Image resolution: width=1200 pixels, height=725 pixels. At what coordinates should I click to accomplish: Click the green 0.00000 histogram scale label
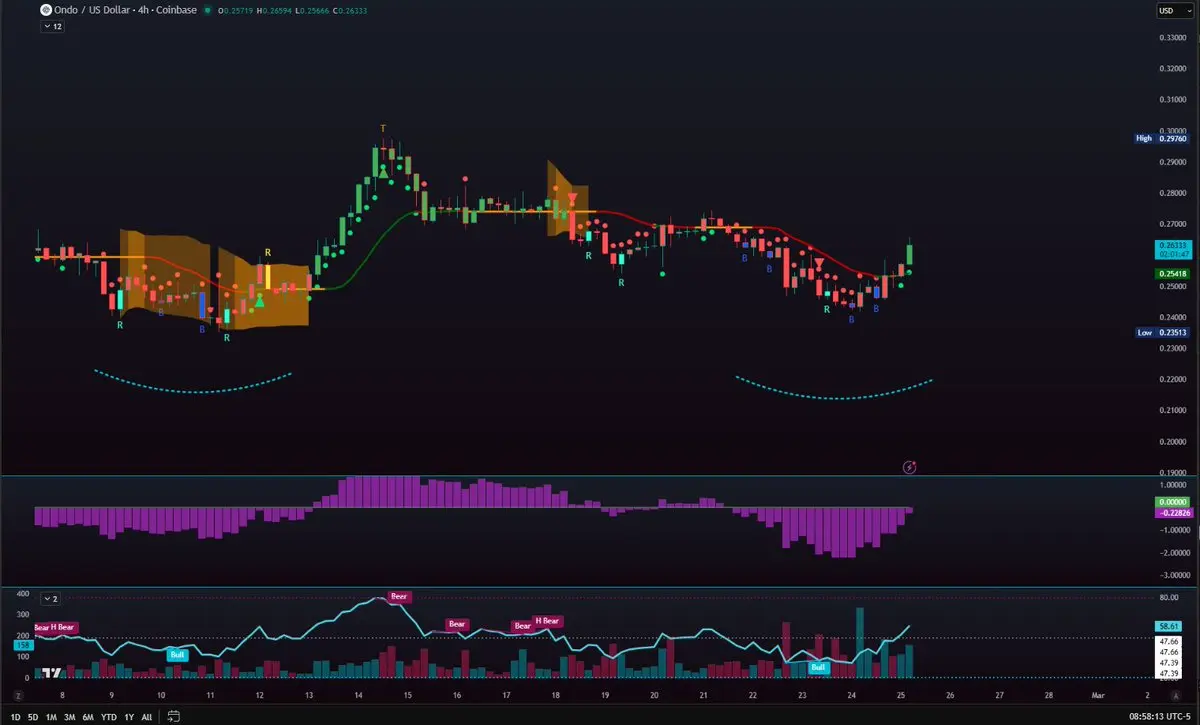click(1171, 502)
